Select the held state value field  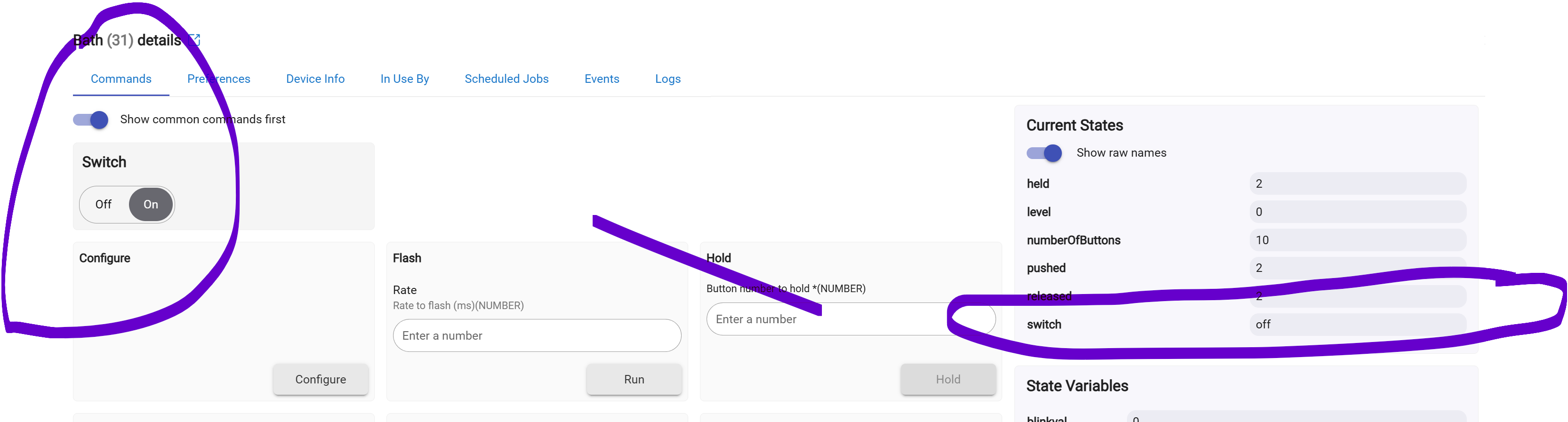1358,183
